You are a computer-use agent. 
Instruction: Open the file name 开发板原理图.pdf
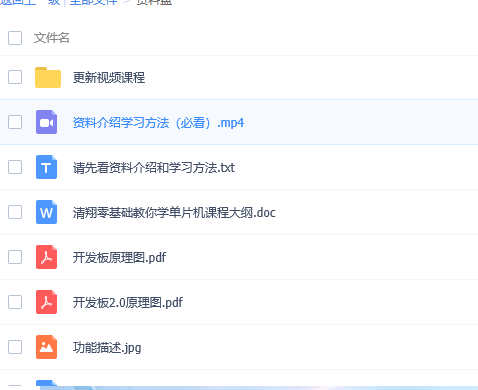pos(119,258)
